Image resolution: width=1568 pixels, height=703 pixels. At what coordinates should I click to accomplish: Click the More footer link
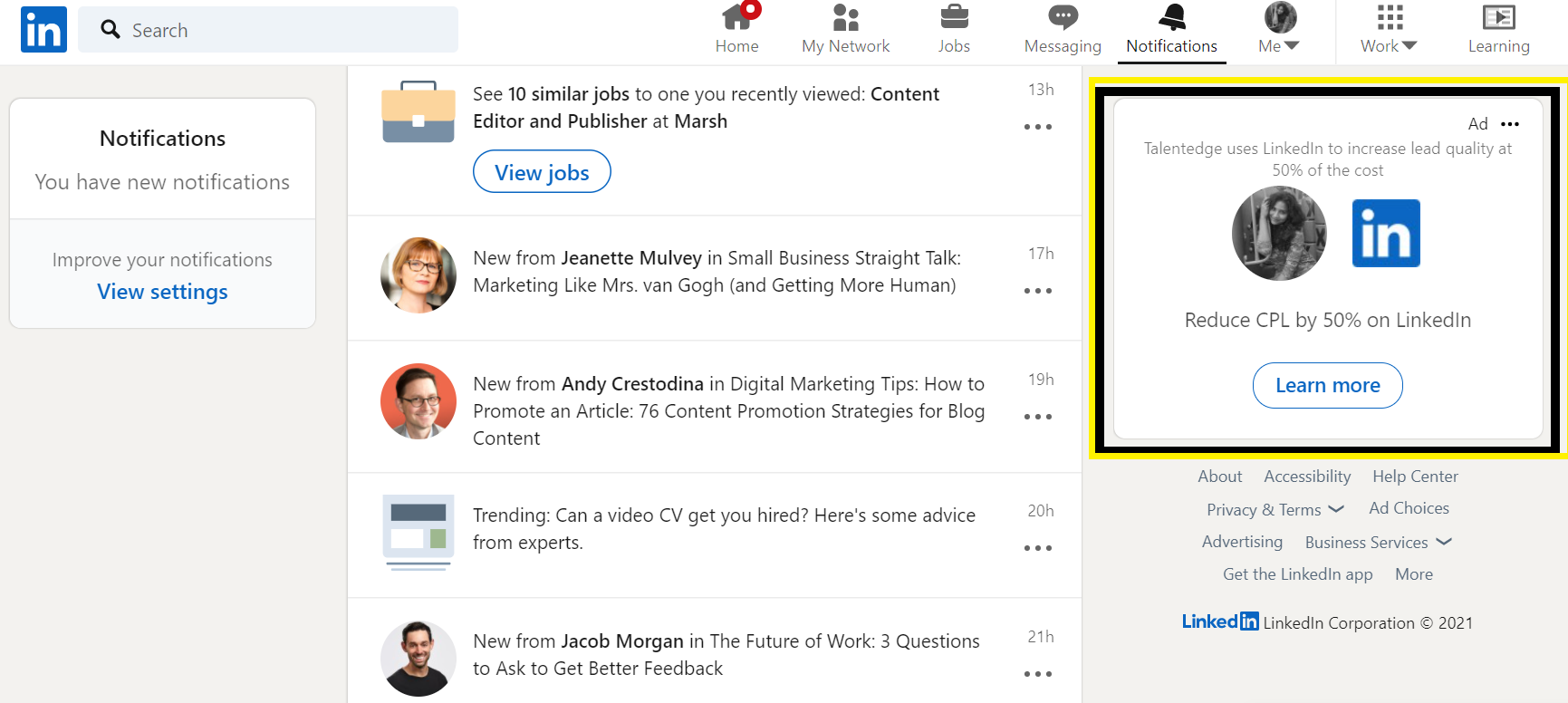click(1414, 574)
